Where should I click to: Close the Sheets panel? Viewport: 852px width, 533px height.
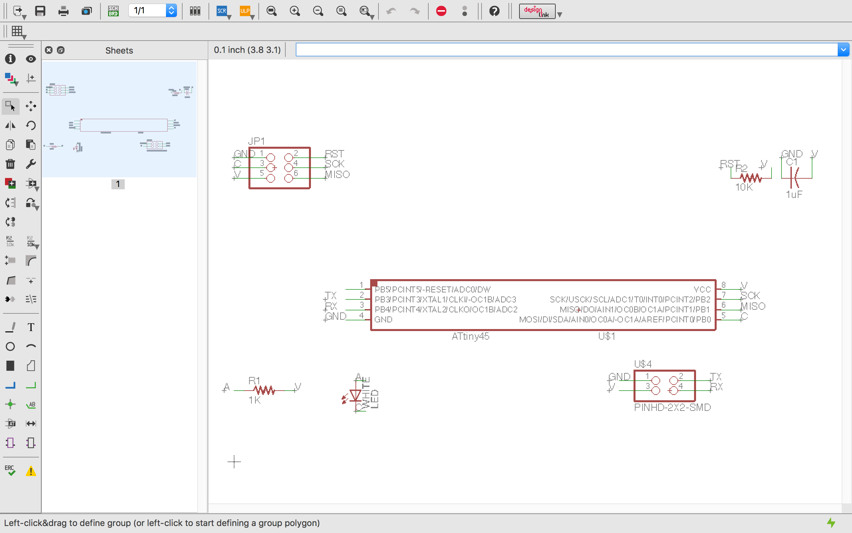coord(49,50)
